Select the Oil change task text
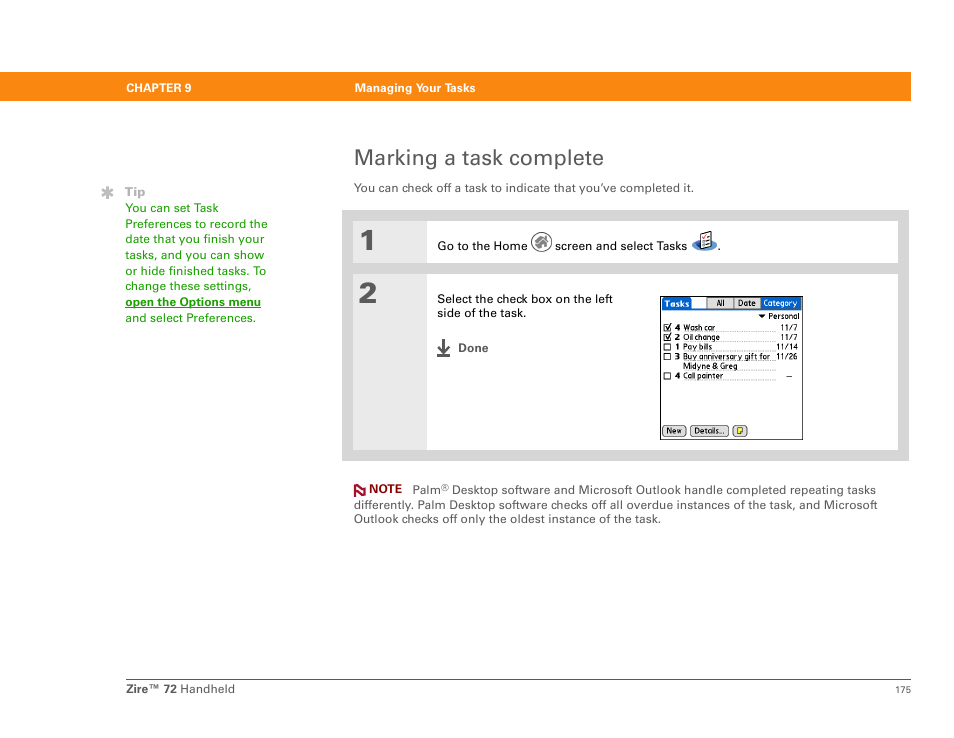The width and height of the screenshot is (954, 738). [702, 337]
